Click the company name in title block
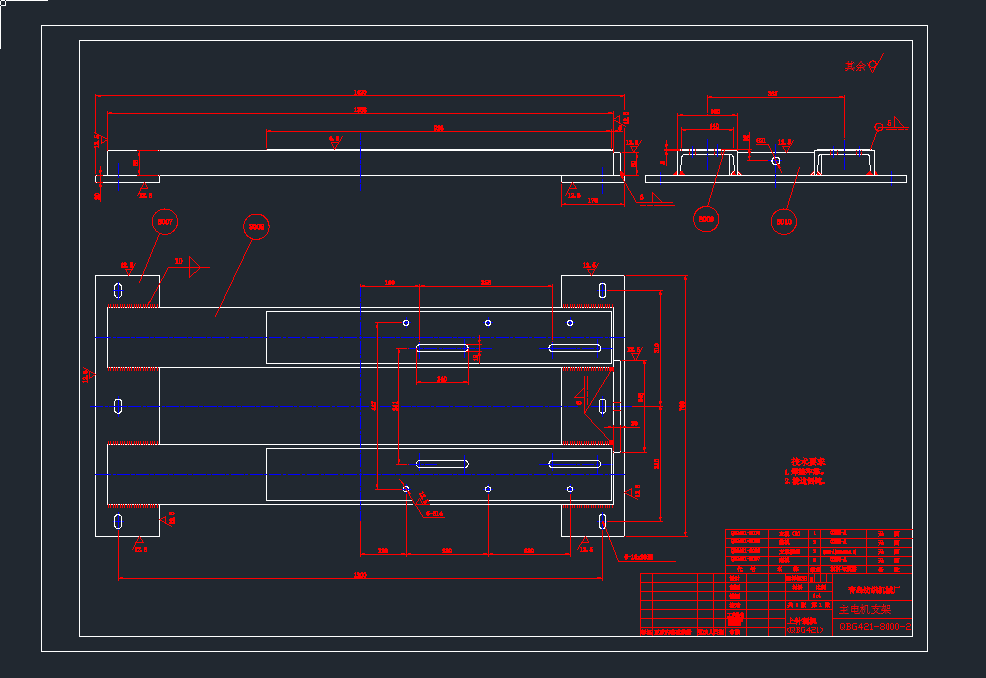 (x=875, y=590)
